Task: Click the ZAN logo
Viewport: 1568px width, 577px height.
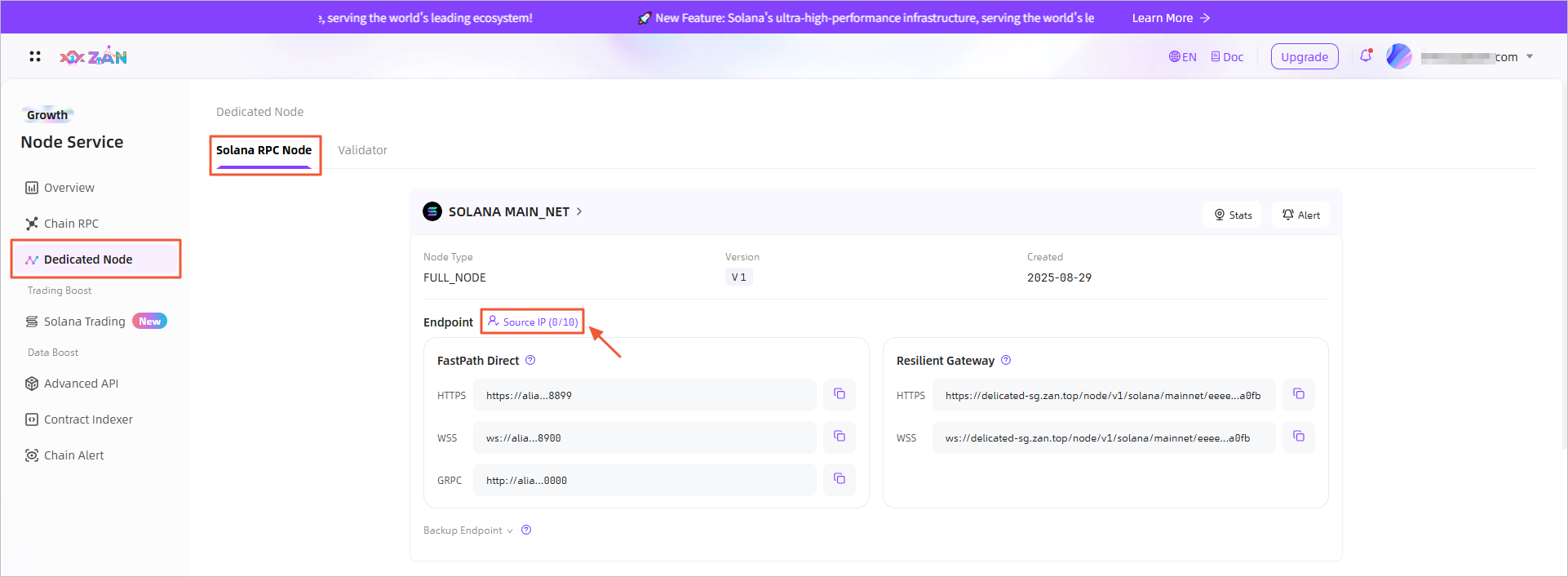Action: [x=93, y=56]
